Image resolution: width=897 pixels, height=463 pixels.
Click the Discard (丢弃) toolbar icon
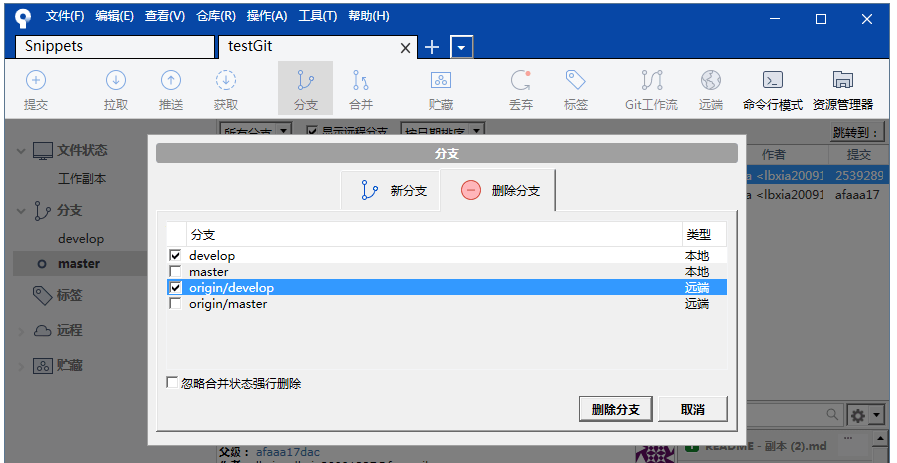point(521,80)
